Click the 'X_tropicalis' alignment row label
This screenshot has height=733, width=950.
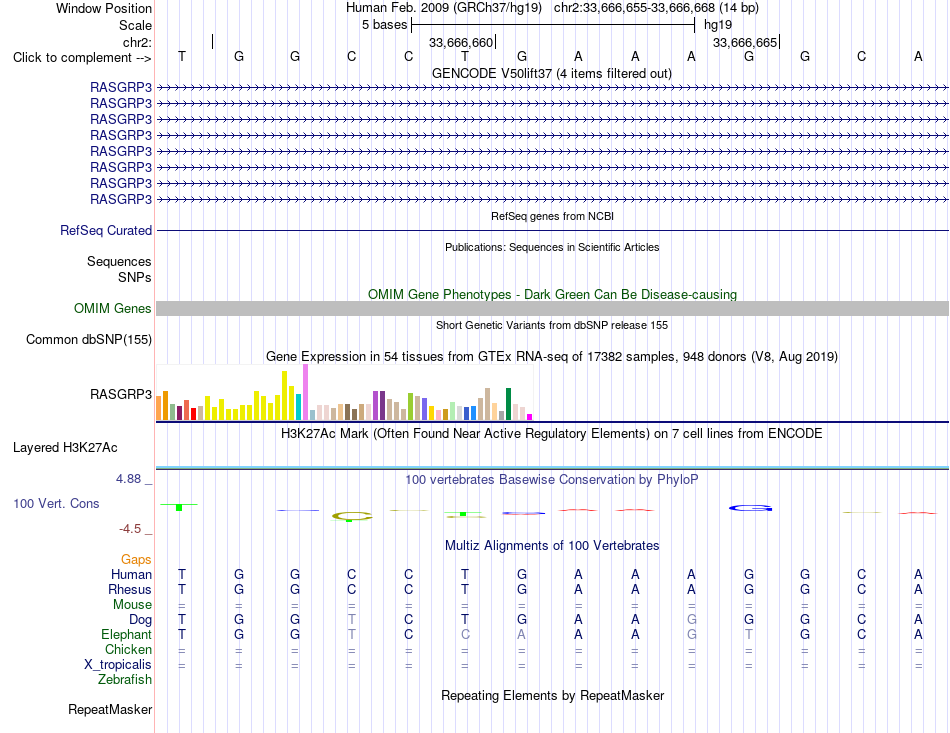[x=118, y=665]
